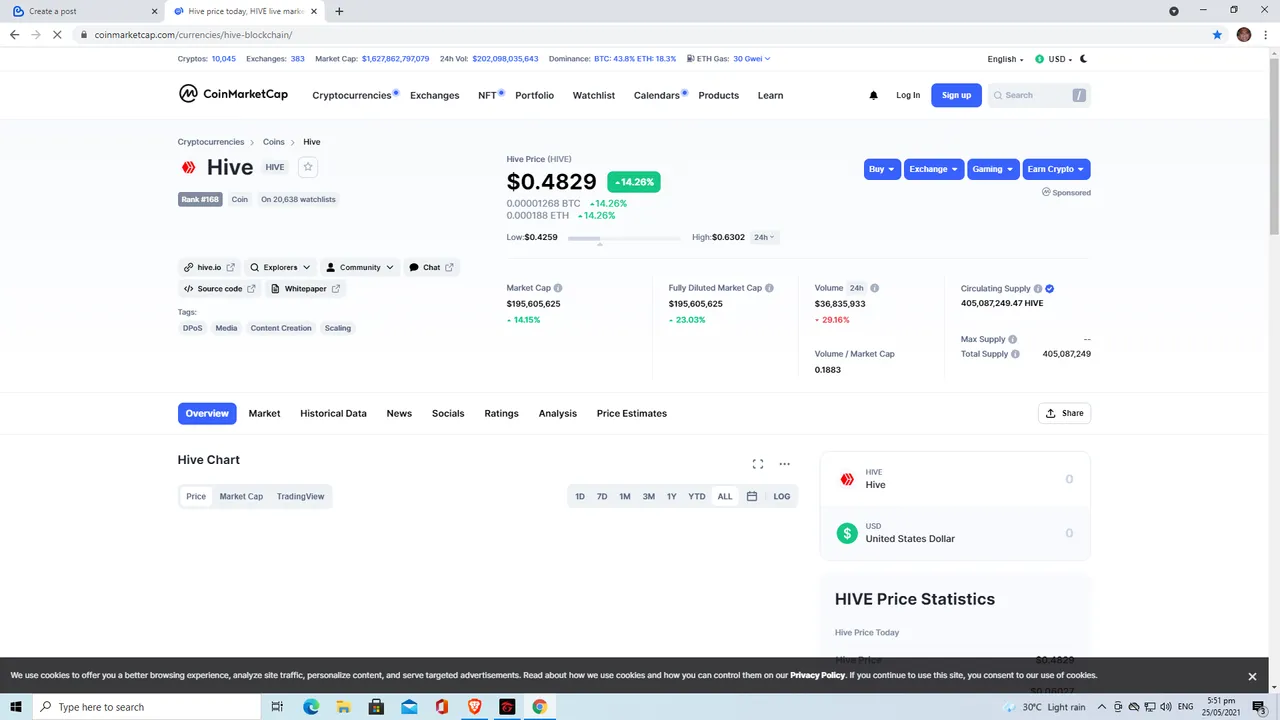Open Mail app from taskbar

[x=409, y=707]
